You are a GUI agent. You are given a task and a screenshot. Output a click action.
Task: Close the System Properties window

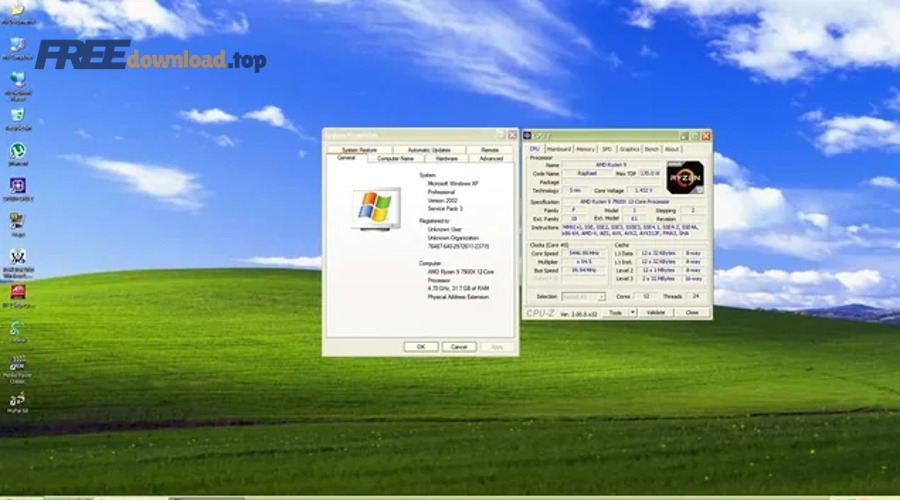click(512, 135)
